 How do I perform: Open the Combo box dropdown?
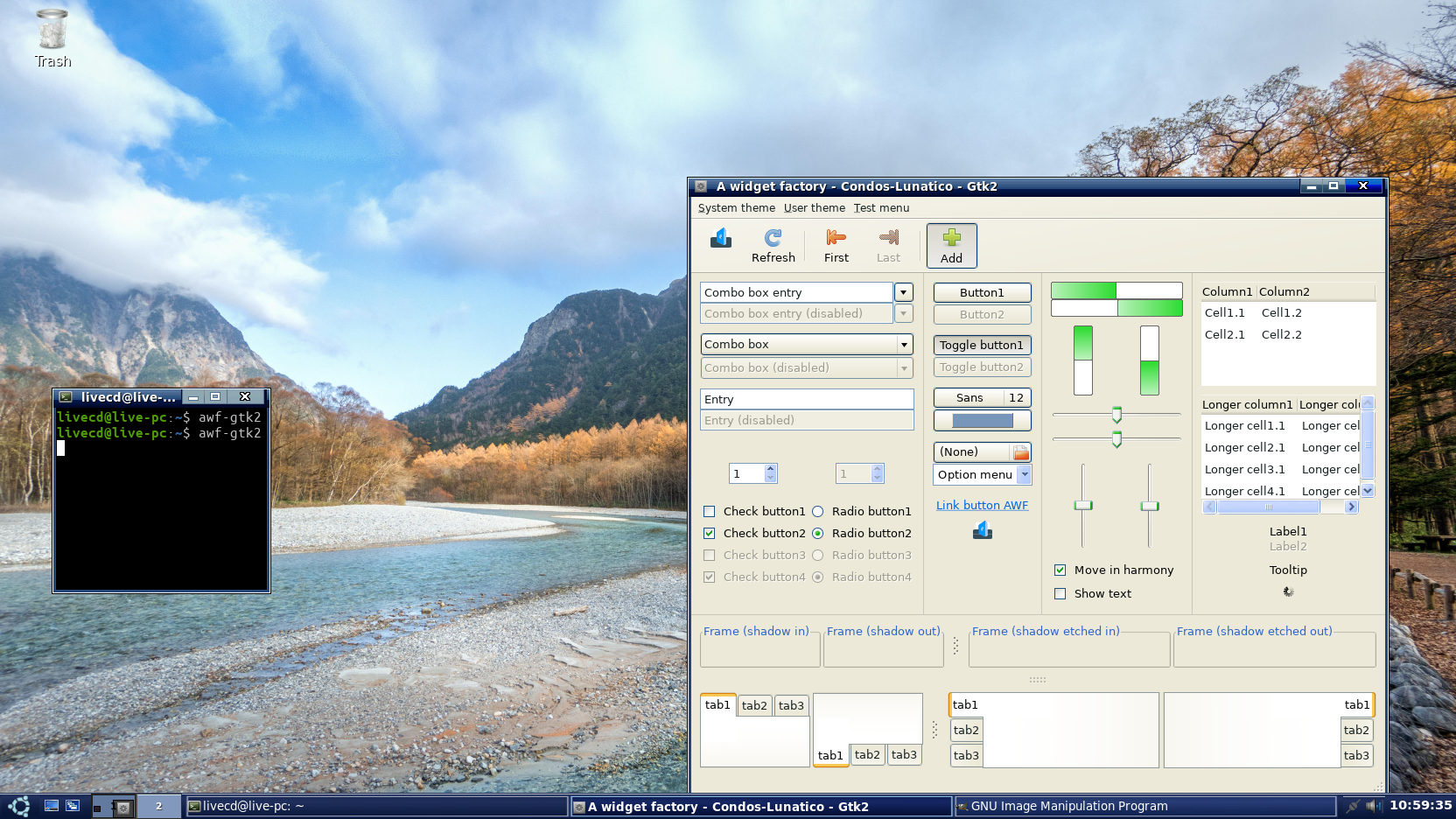(x=807, y=345)
